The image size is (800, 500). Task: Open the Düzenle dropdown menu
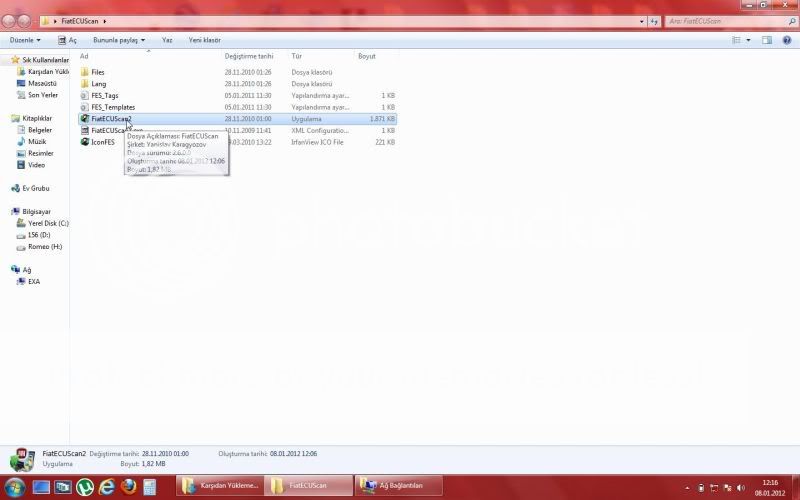click(x=24, y=40)
